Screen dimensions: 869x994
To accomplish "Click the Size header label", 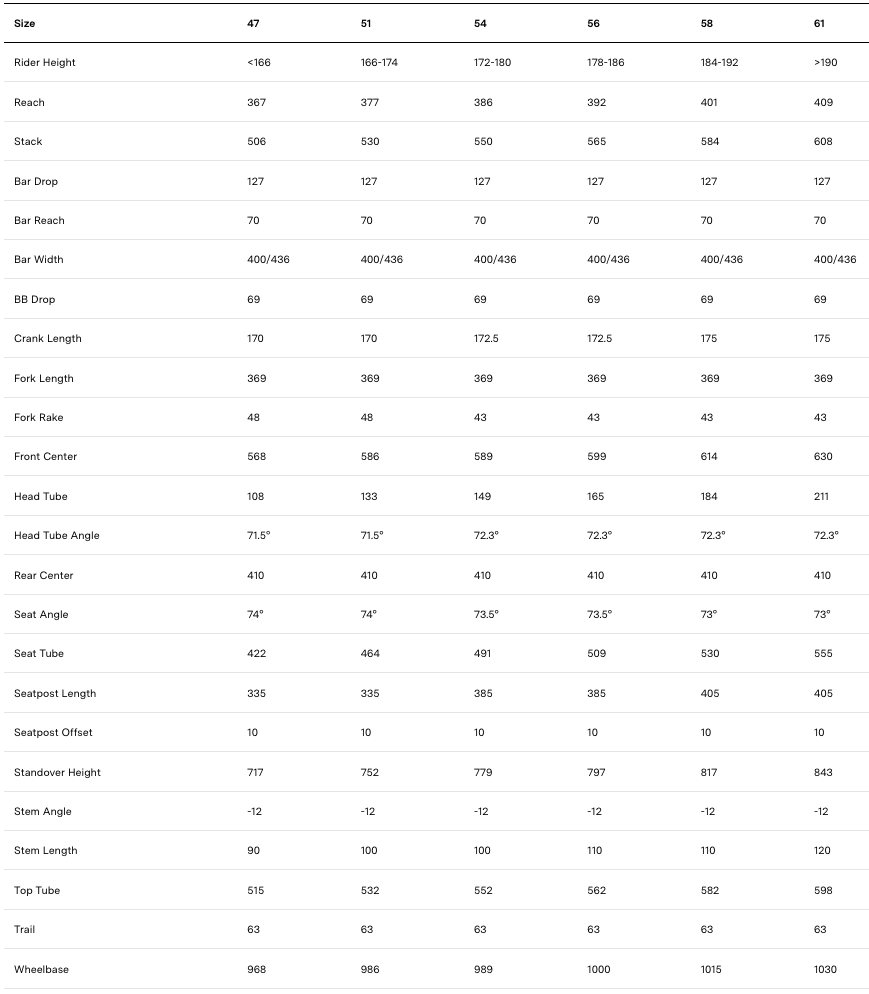I will click(25, 23).
